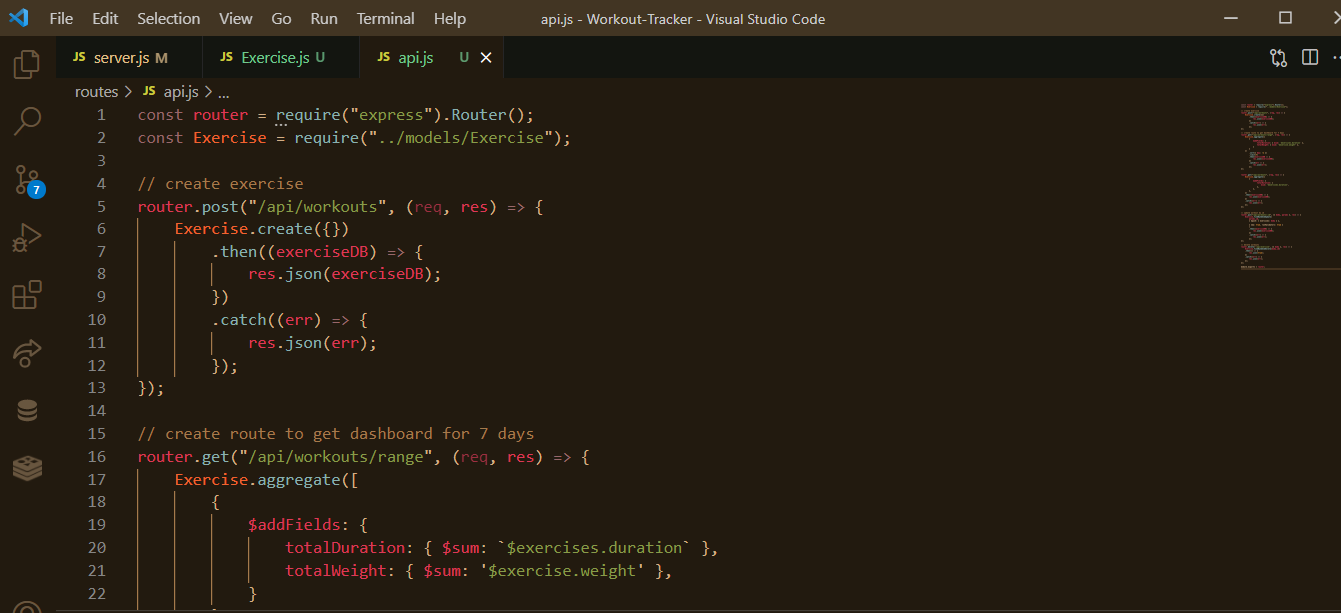Viewport: 1341px width, 613px height.
Task: Click the Visual Studio Code logo icon
Action: 18,18
